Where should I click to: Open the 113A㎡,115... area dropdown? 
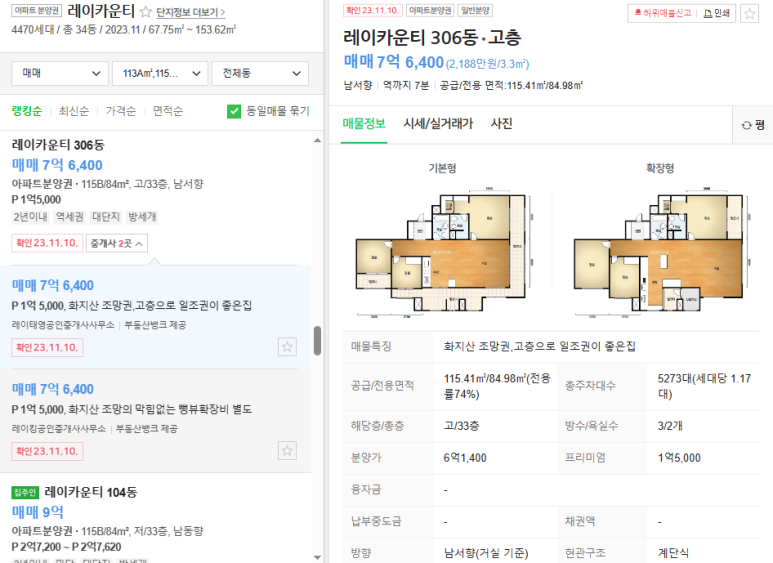coord(160,73)
